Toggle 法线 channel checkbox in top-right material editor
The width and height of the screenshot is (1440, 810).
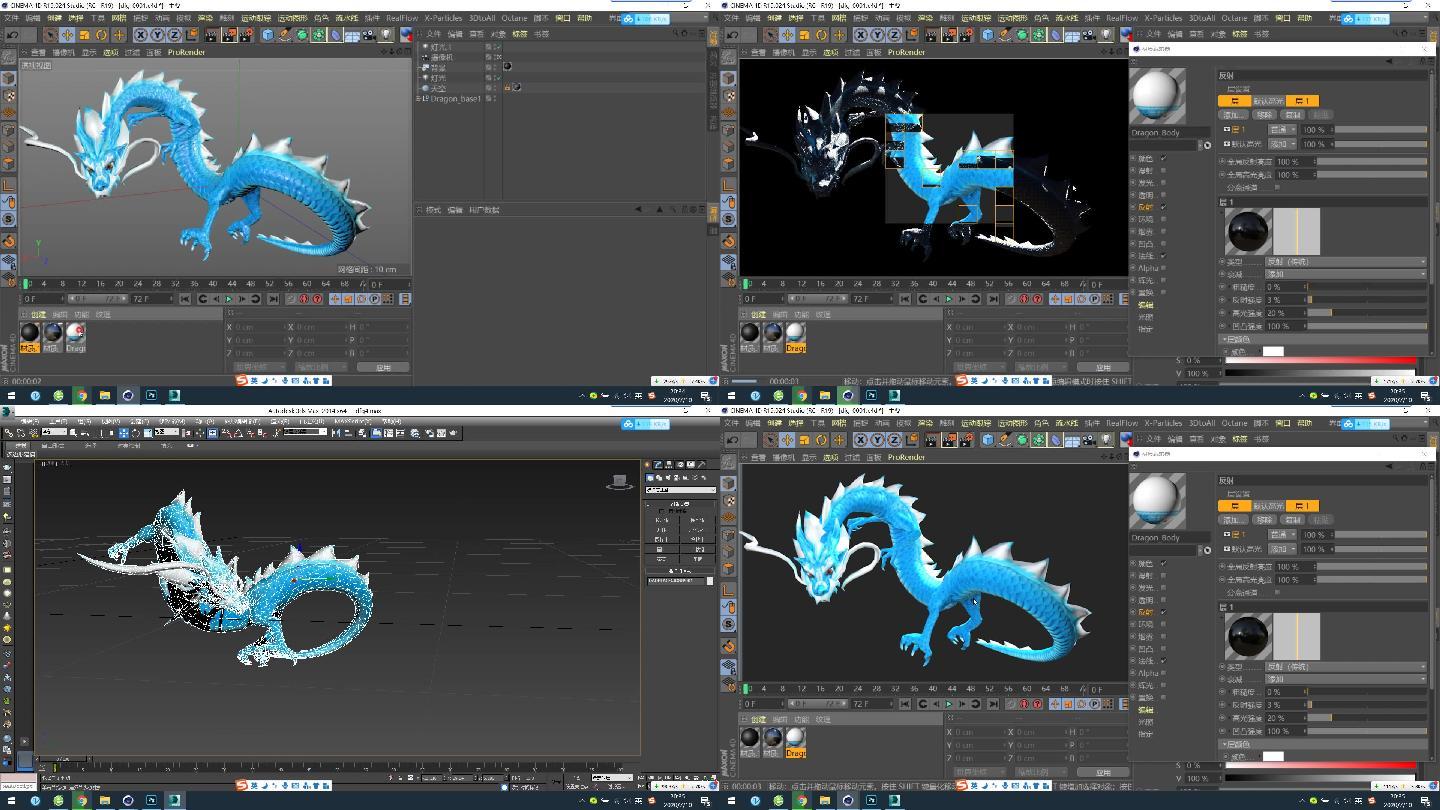point(1163,256)
